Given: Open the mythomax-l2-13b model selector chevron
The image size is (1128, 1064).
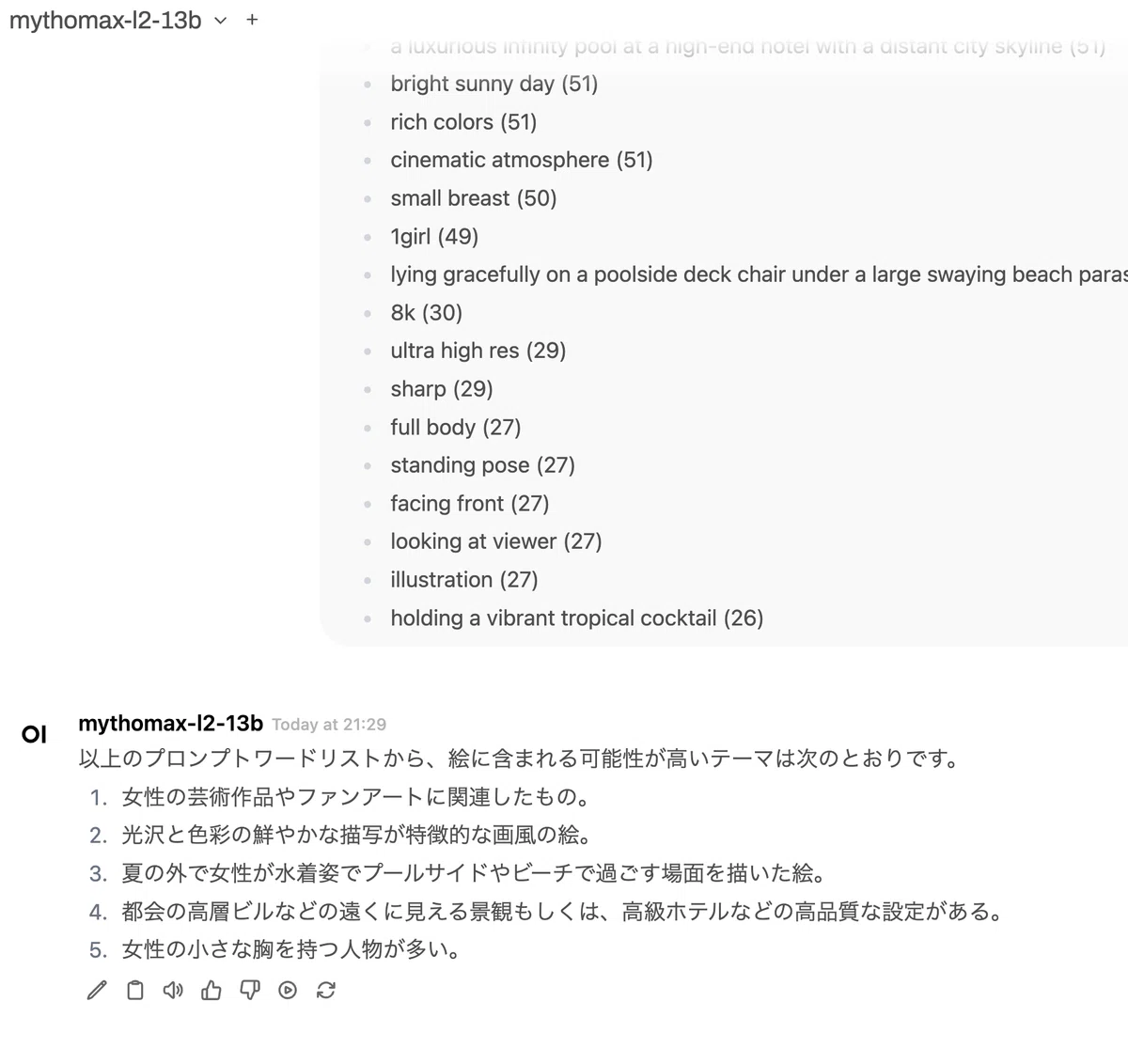Looking at the screenshot, I should coord(220,20).
